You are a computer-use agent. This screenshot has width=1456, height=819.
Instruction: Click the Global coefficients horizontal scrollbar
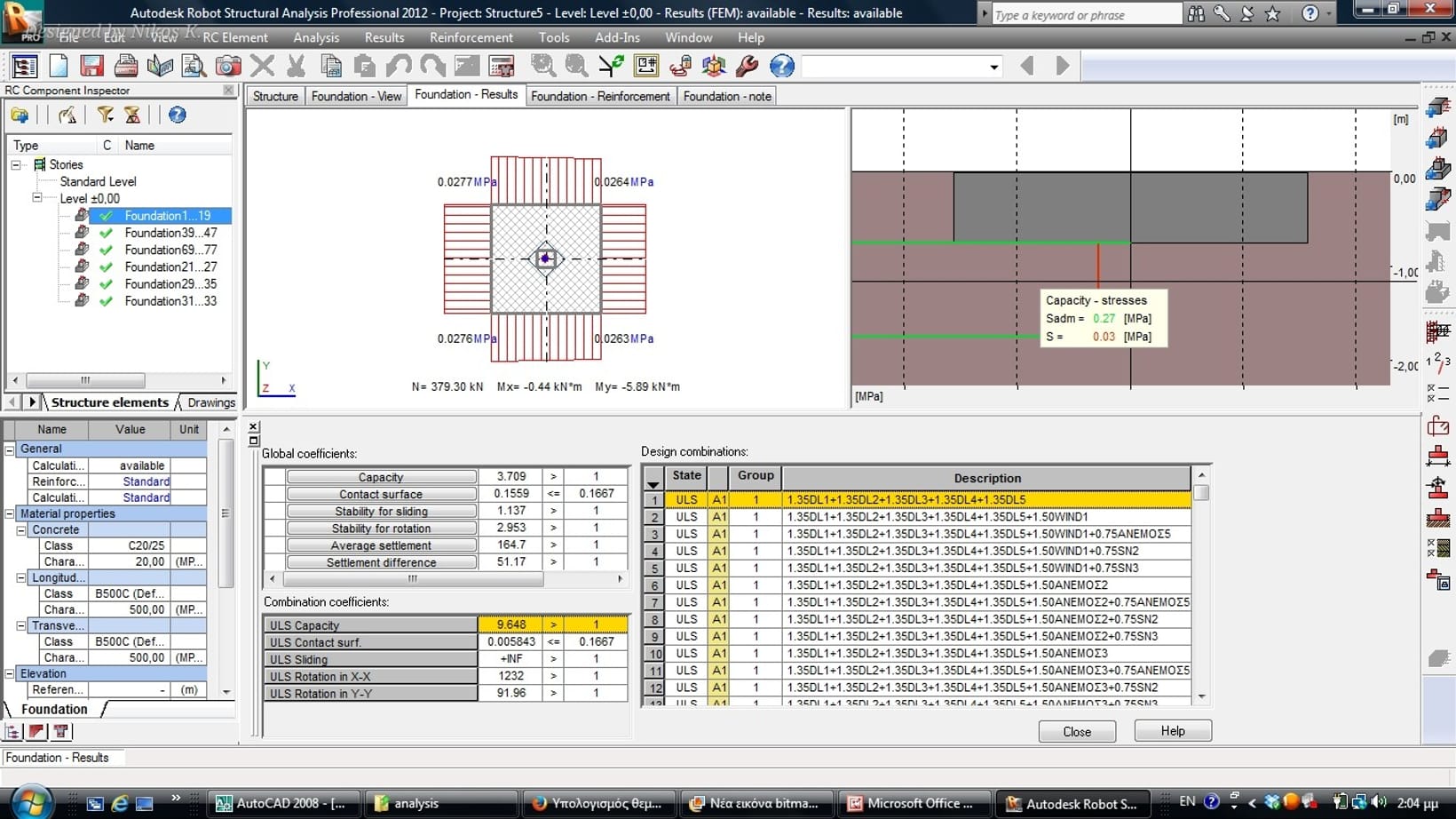411,578
